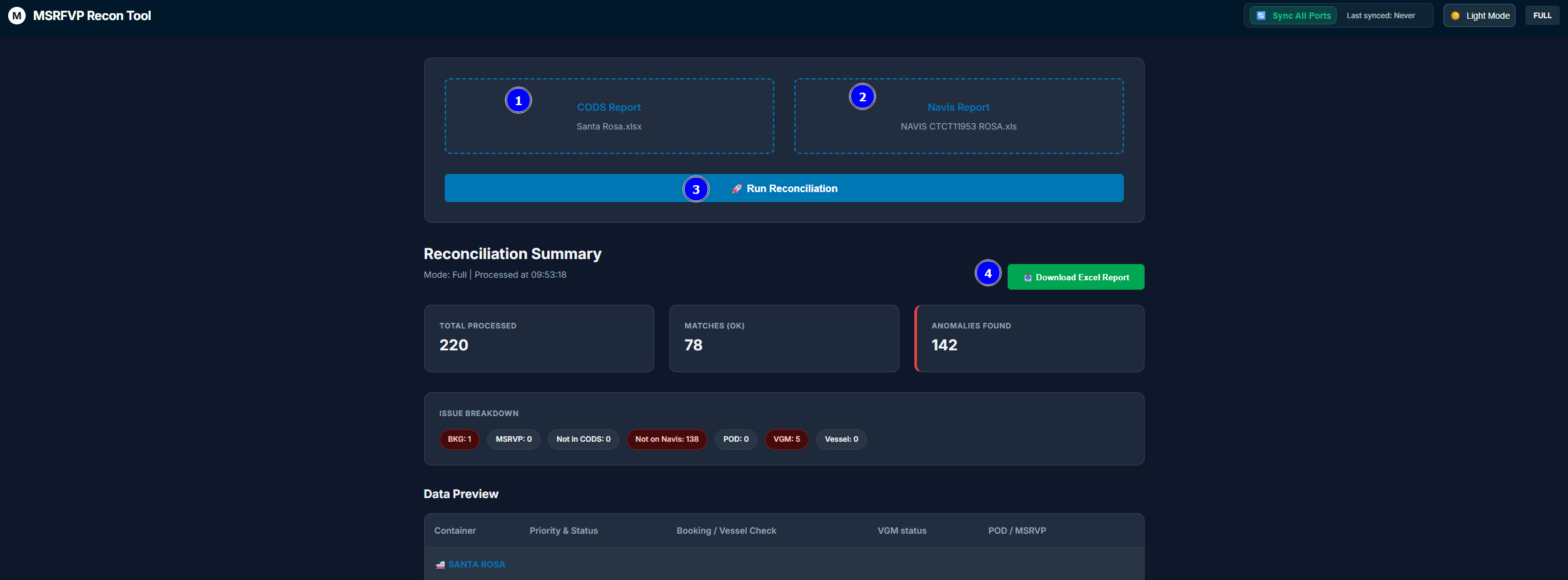Click the Booking / Vessel Check column header
Image resolution: width=1568 pixels, height=580 pixels.
point(726,531)
